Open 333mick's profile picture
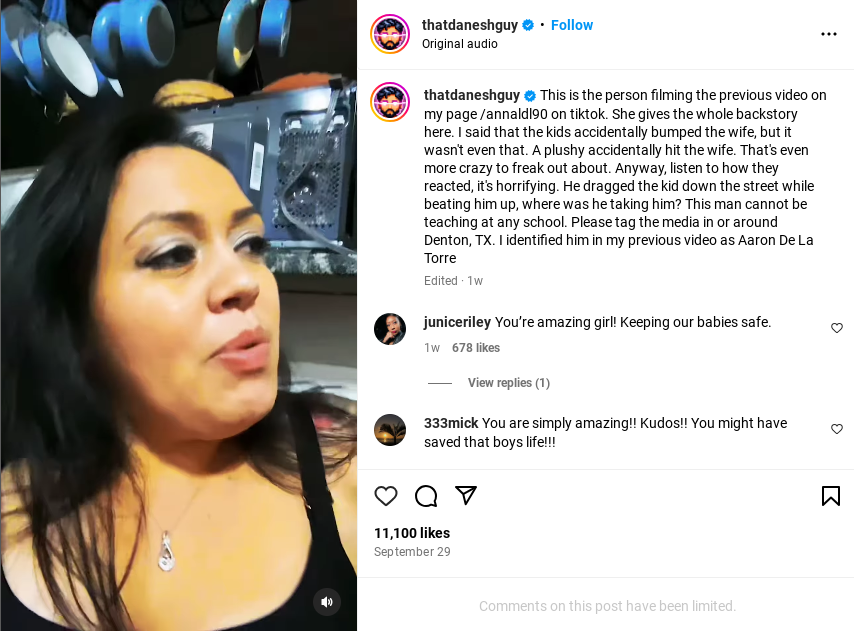 [x=390, y=430]
